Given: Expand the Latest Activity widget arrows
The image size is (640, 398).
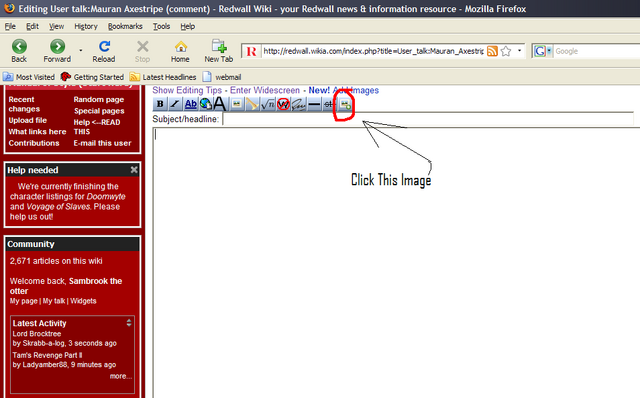Looking at the screenshot, I should click(129, 323).
